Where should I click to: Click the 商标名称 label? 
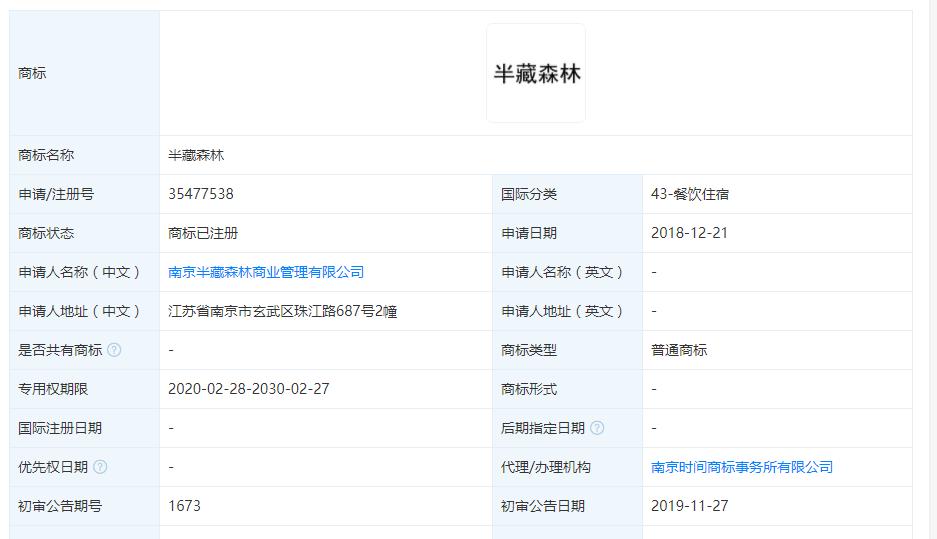coord(46,155)
